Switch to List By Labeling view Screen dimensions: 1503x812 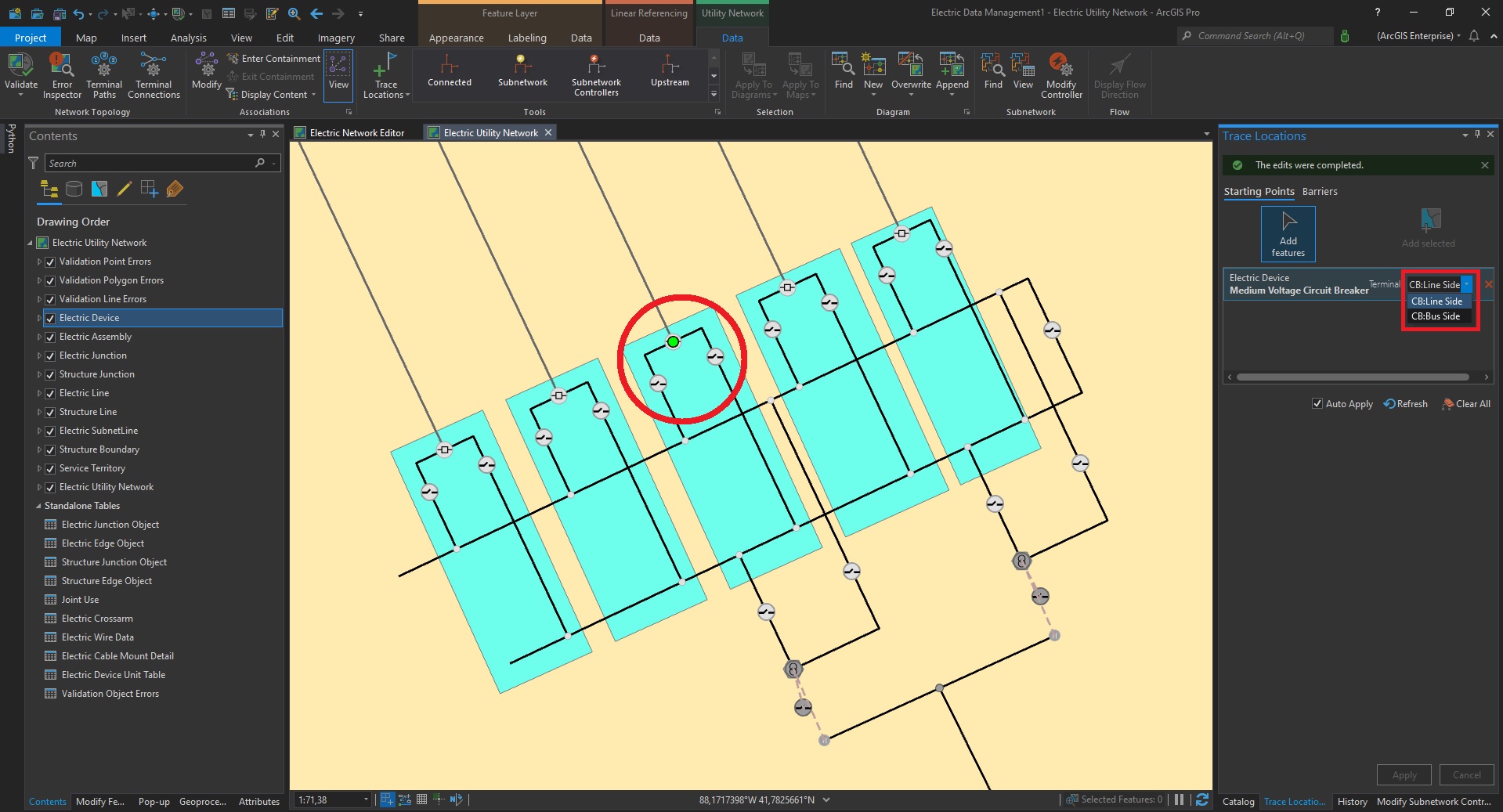175,189
